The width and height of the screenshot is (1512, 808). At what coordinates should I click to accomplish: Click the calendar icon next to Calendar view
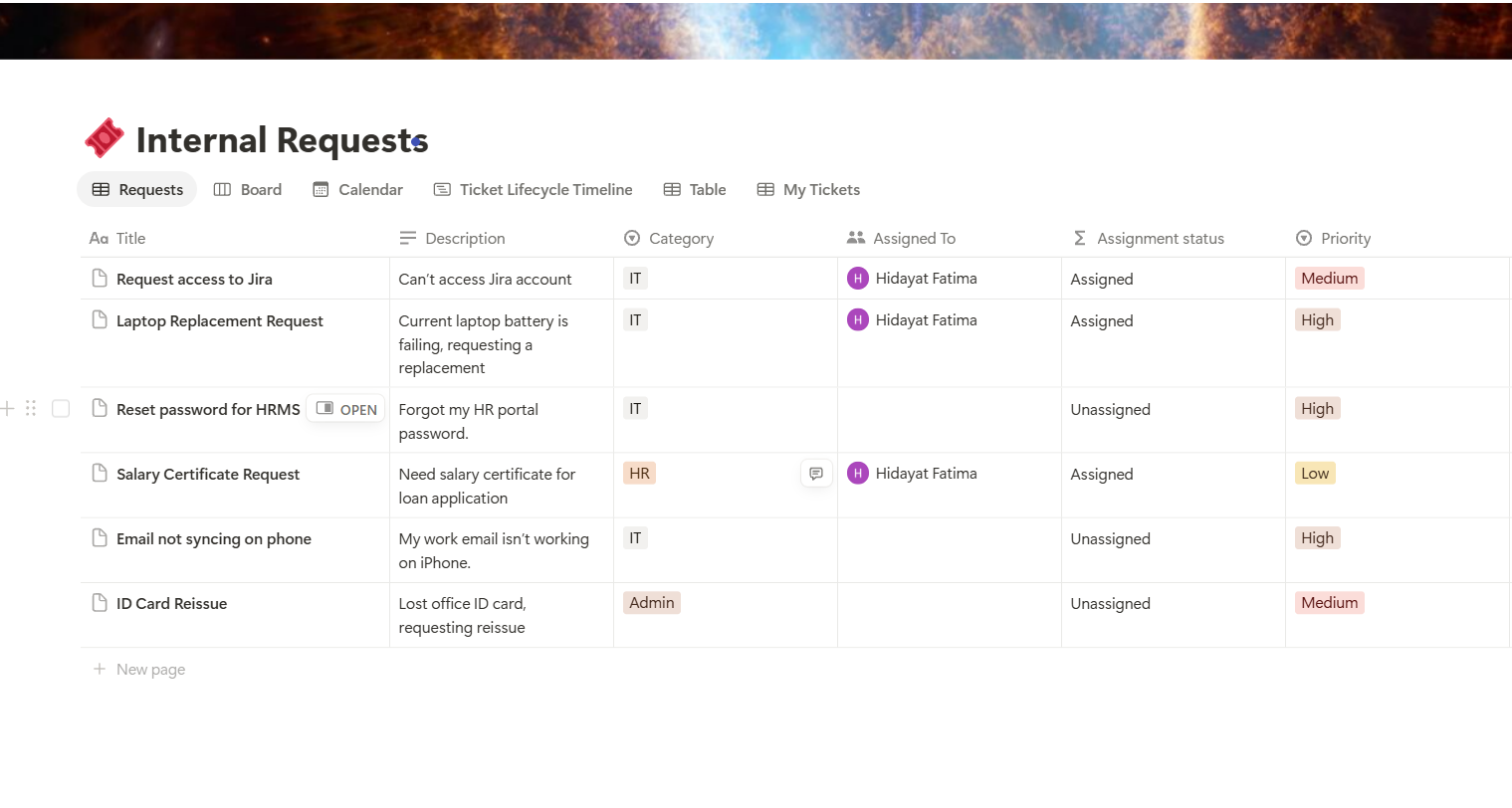coord(321,189)
